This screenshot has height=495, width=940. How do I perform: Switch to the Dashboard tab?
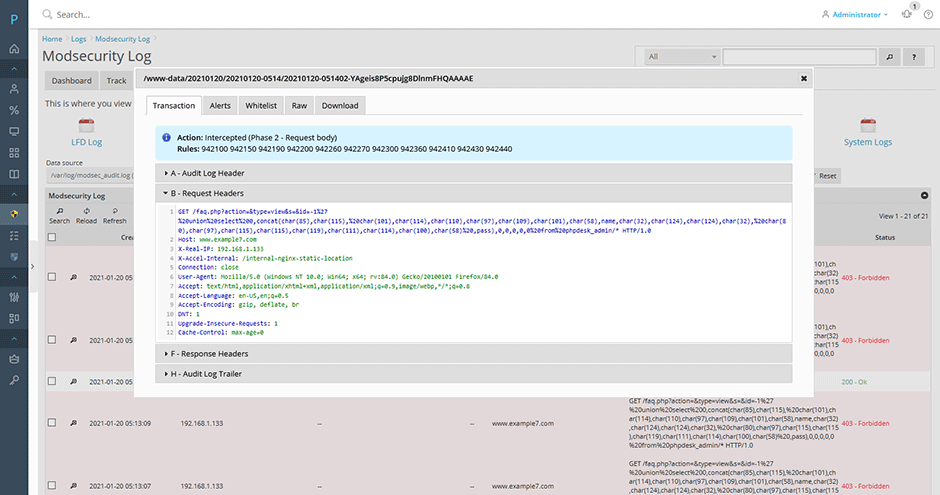[x=71, y=80]
